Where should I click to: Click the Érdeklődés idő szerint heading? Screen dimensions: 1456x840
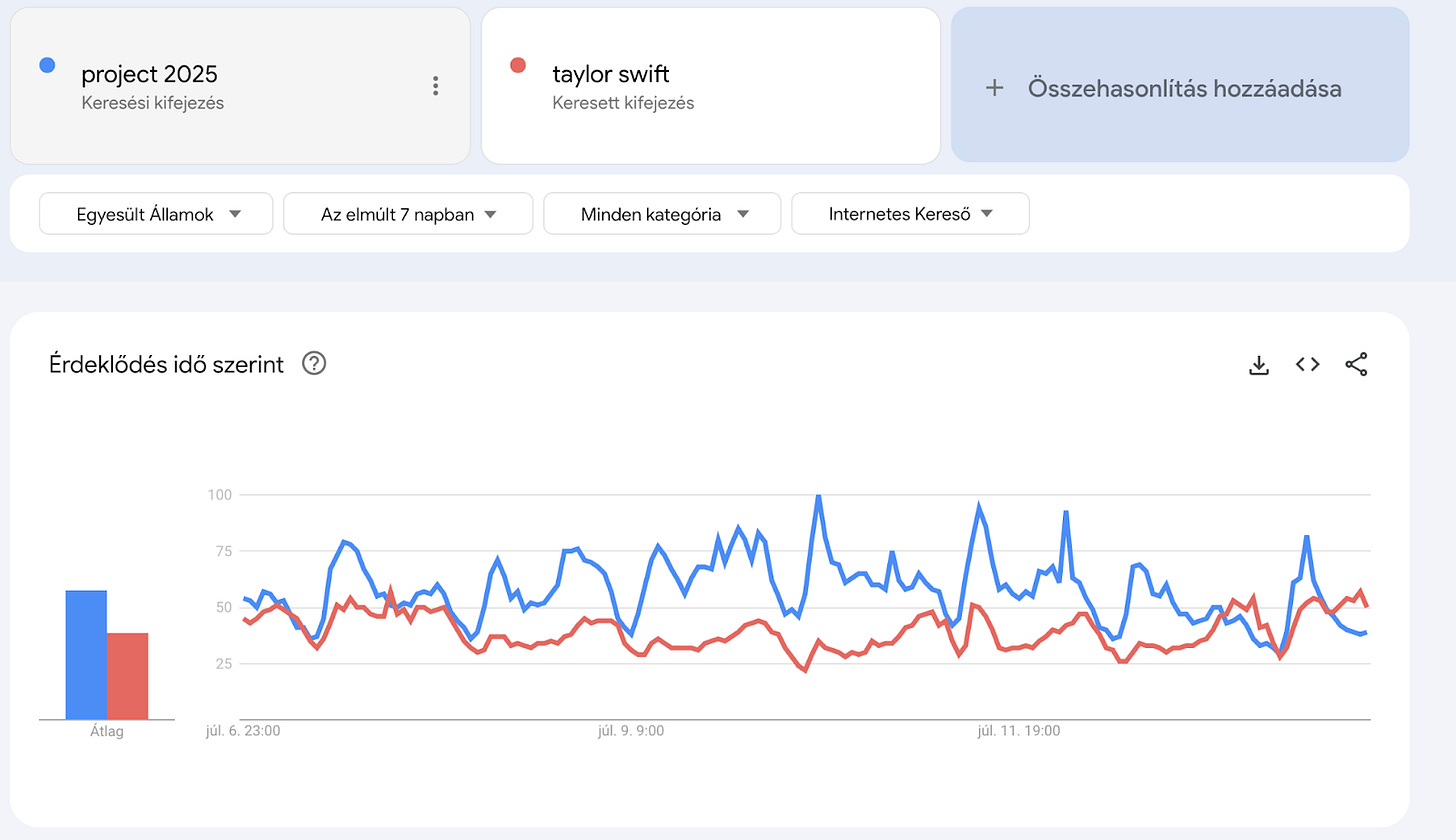(x=166, y=365)
